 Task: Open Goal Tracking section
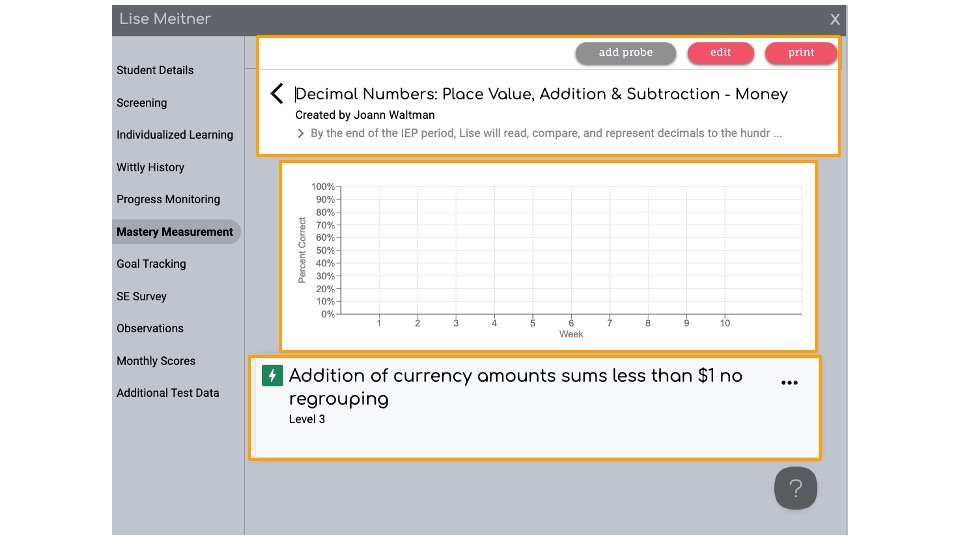point(151,264)
